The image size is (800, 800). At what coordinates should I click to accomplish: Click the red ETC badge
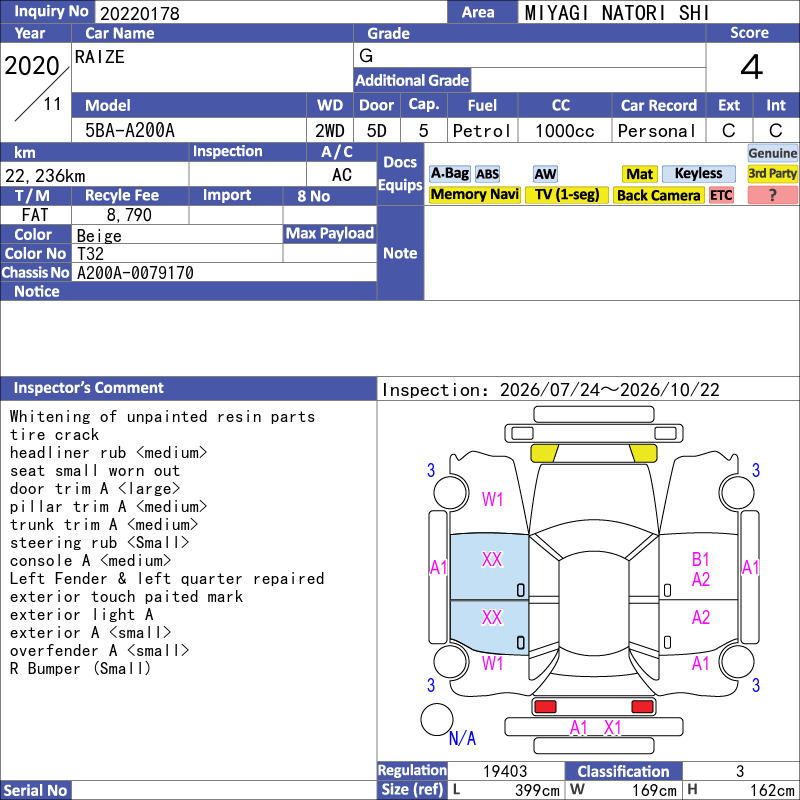click(721, 195)
